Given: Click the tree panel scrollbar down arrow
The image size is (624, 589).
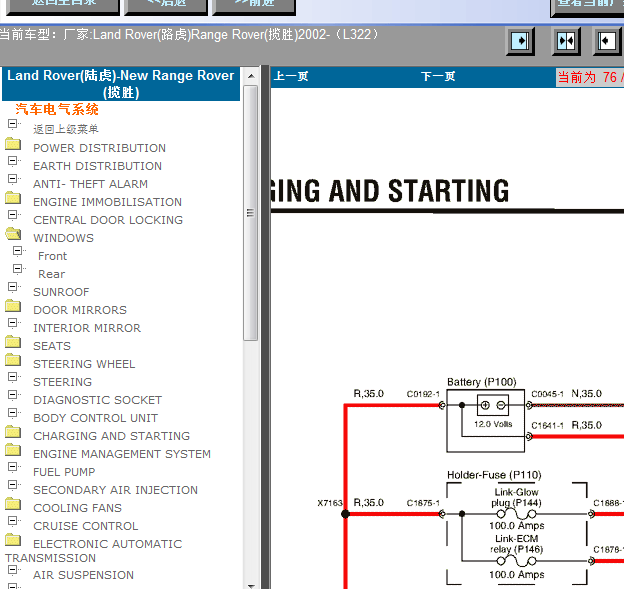Looking at the screenshot, I should pos(251,585).
